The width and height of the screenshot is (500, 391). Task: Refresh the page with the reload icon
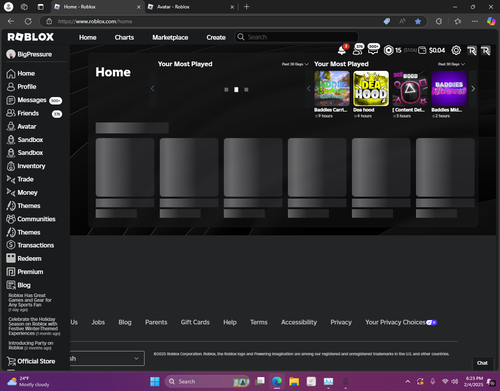pyautogui.click(x=28, y=21)
